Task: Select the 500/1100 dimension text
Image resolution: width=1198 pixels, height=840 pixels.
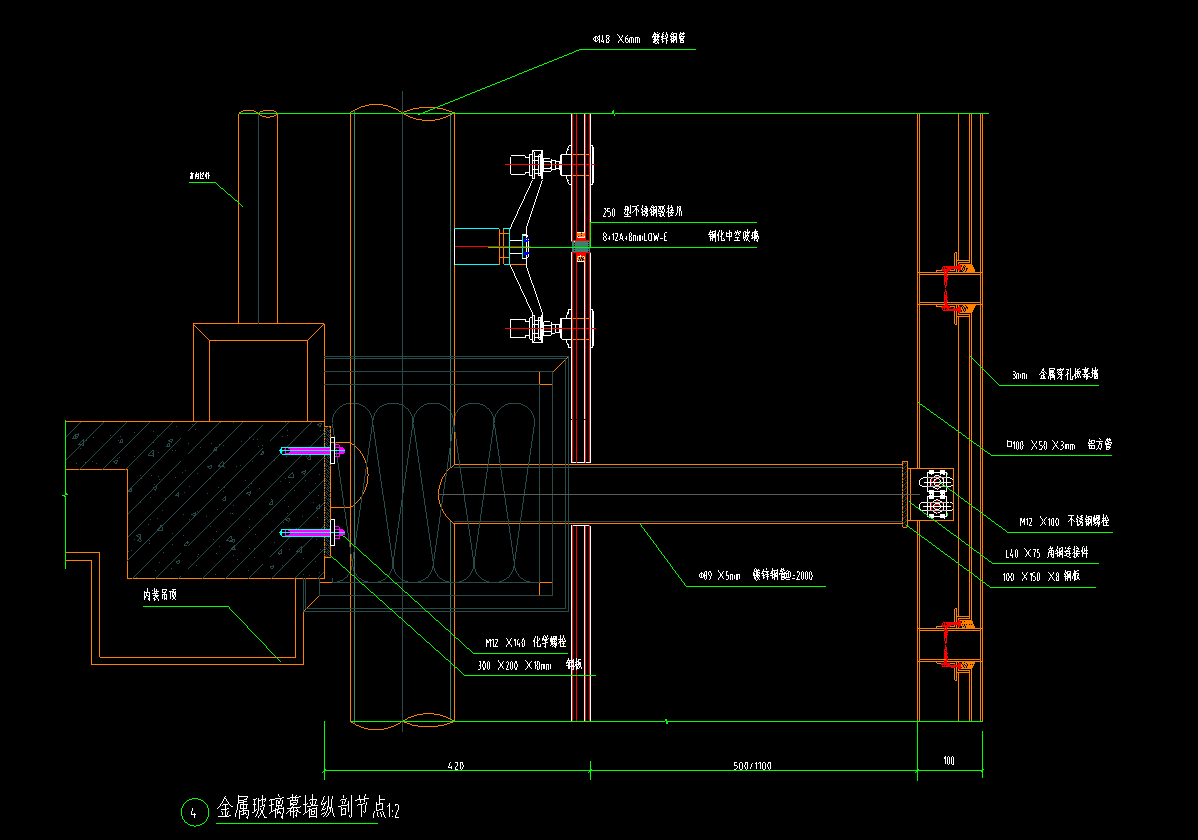Action: coord(752,766)
